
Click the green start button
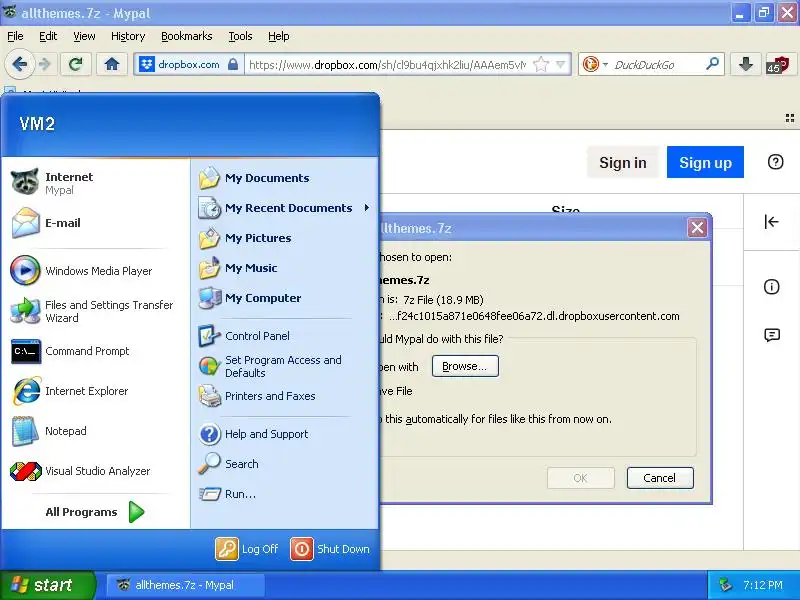47,585
